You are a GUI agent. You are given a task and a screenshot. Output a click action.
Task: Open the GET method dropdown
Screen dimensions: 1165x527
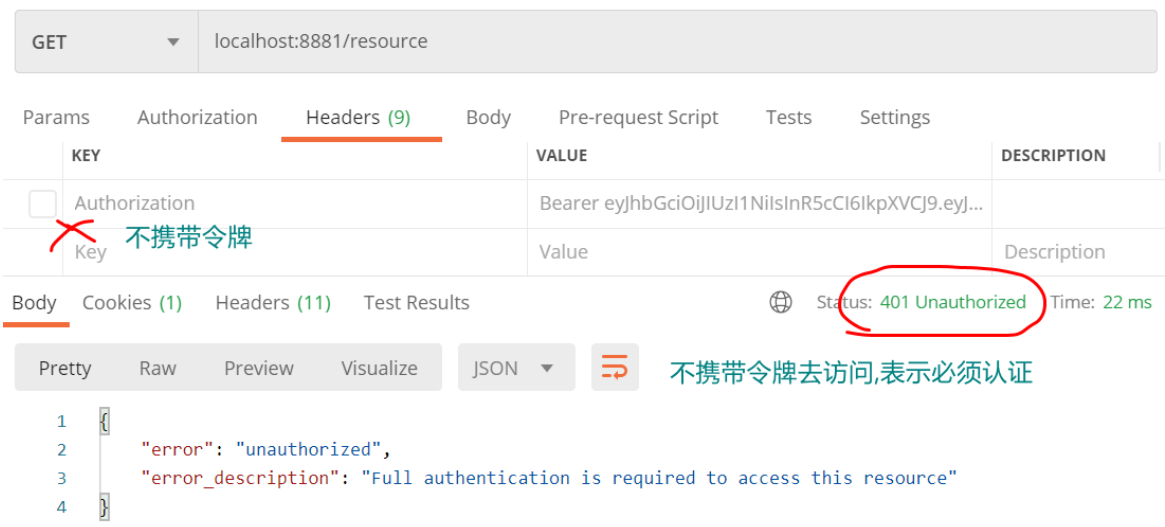[x=106, y=42]
